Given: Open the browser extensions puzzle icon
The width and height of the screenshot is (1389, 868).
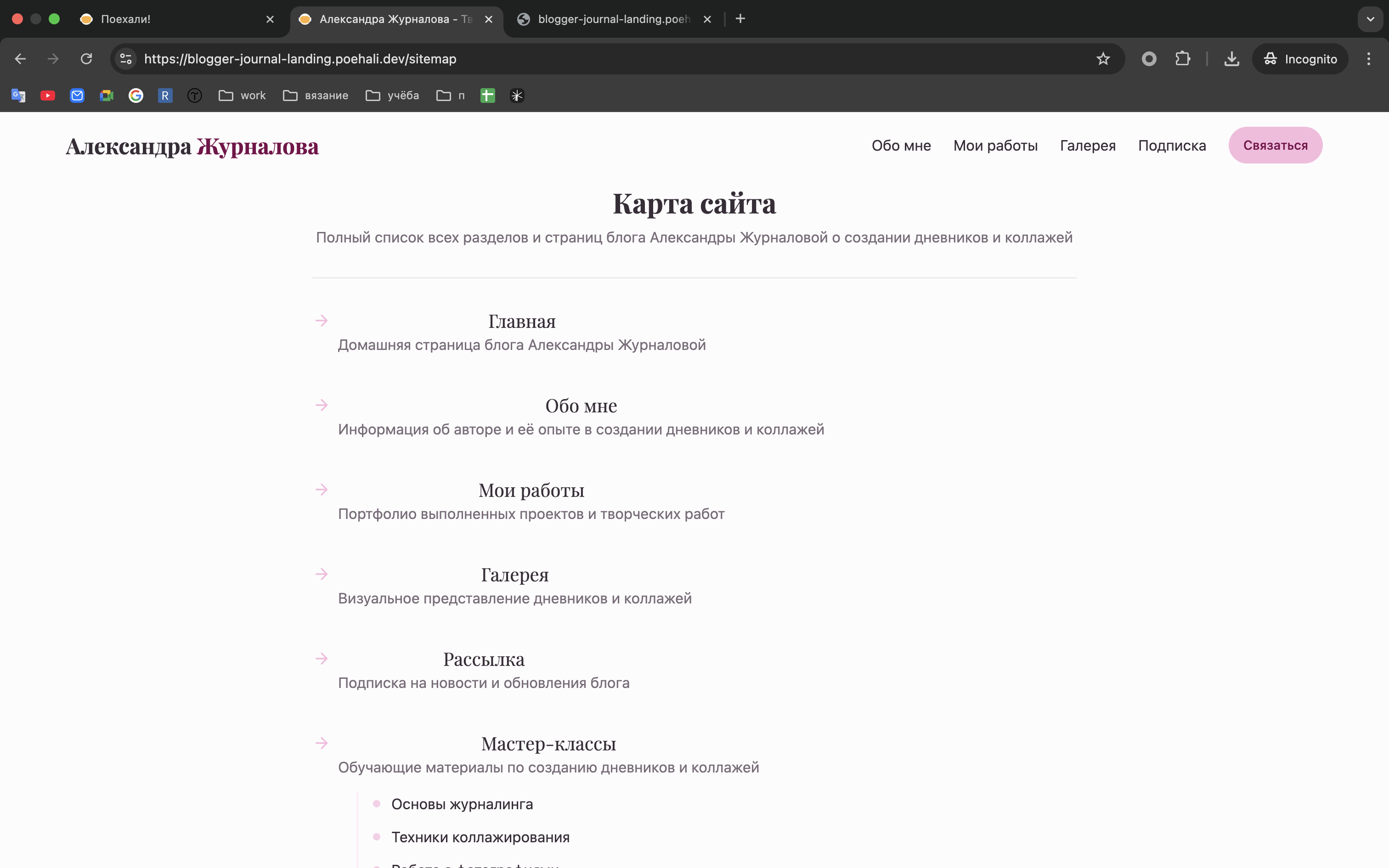Looking at the screenshot, I should pos(1183,59).
